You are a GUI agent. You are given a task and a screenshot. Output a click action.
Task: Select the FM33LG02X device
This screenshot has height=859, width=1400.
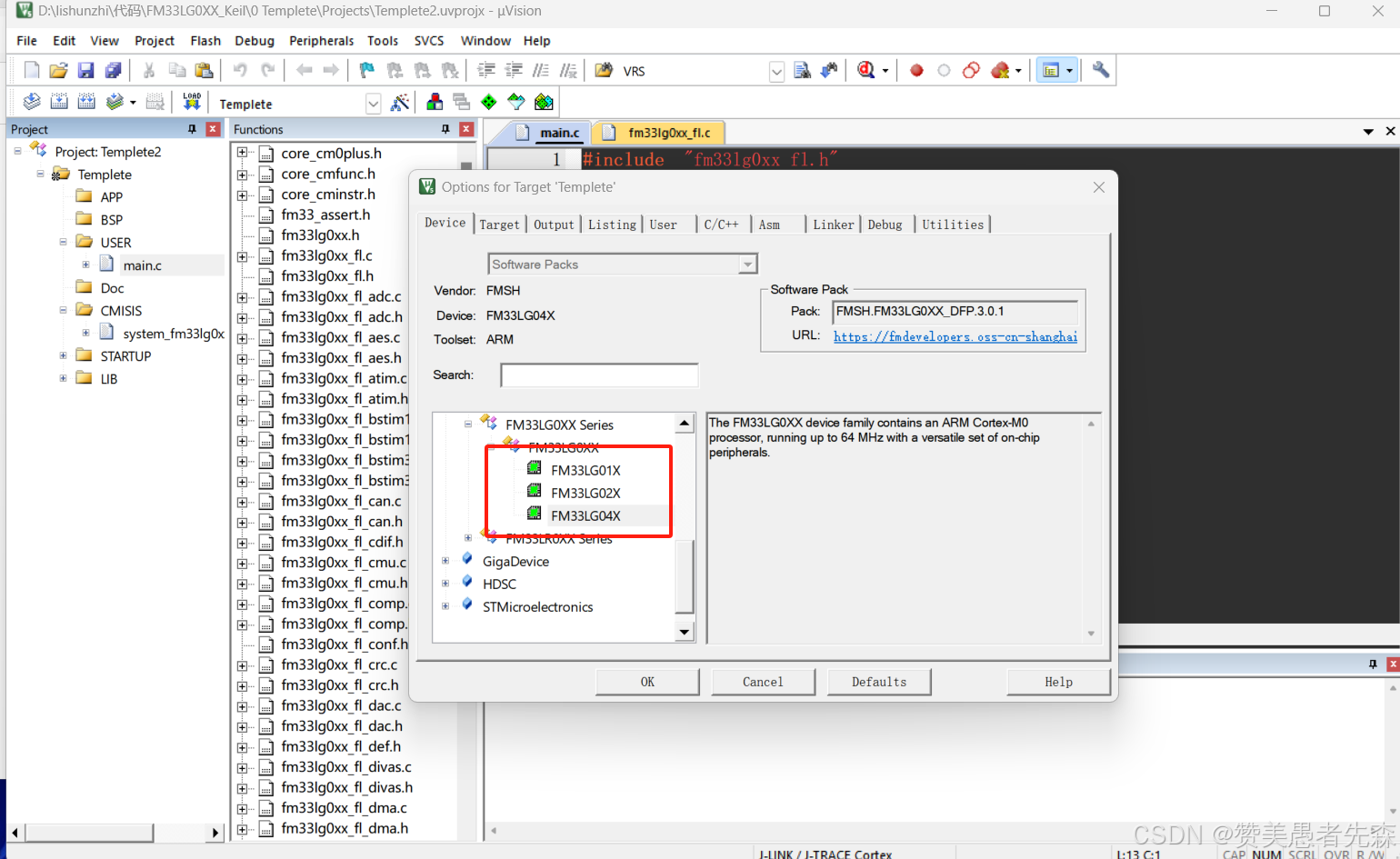[585, 493]
